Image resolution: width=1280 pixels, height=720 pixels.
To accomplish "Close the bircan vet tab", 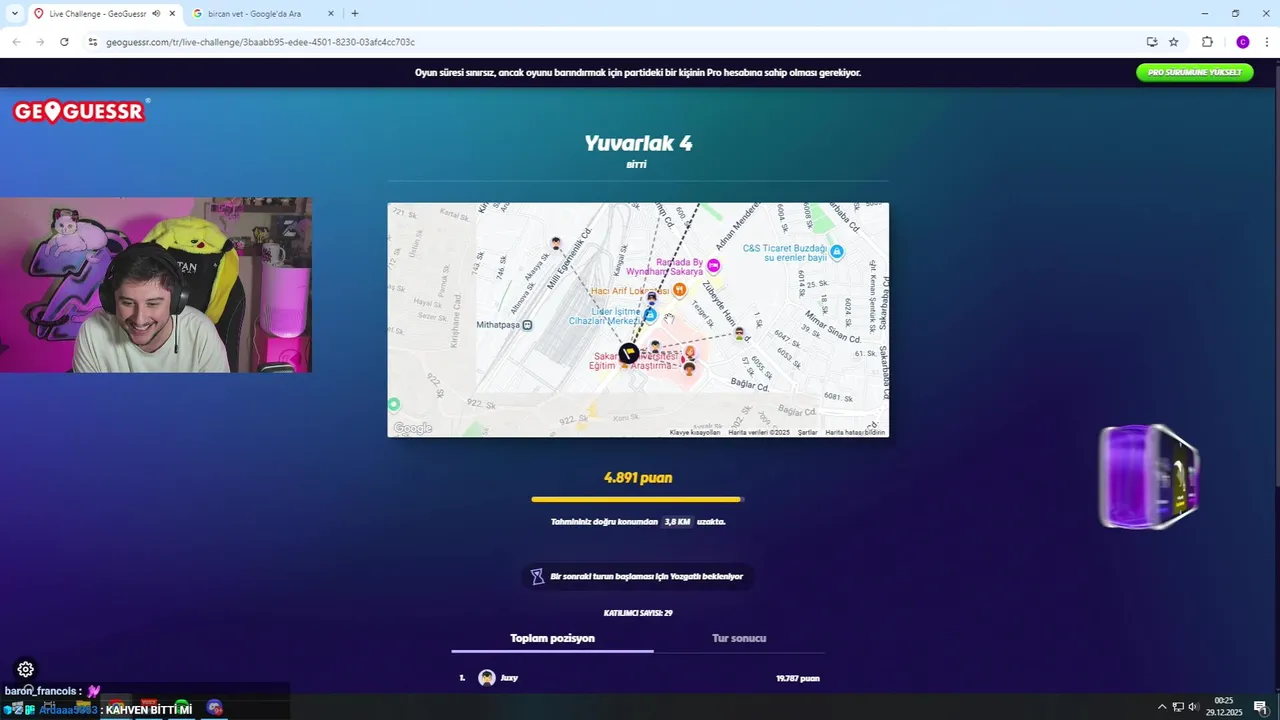I will [331, 14].
